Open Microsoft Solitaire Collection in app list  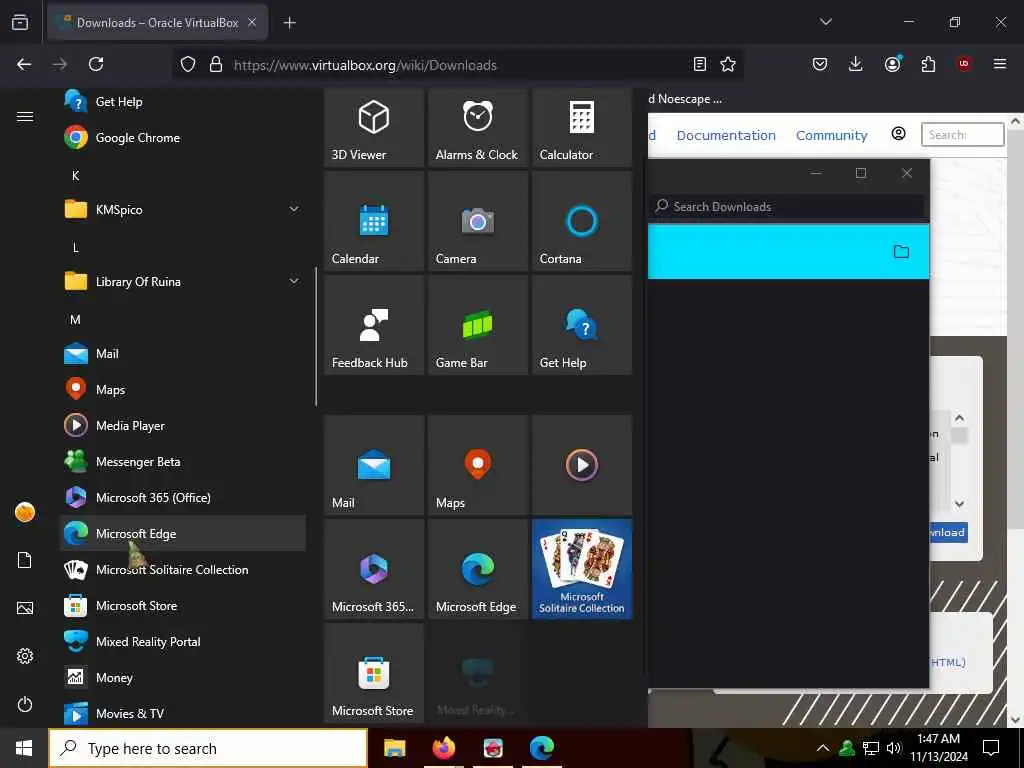[183, 569]
